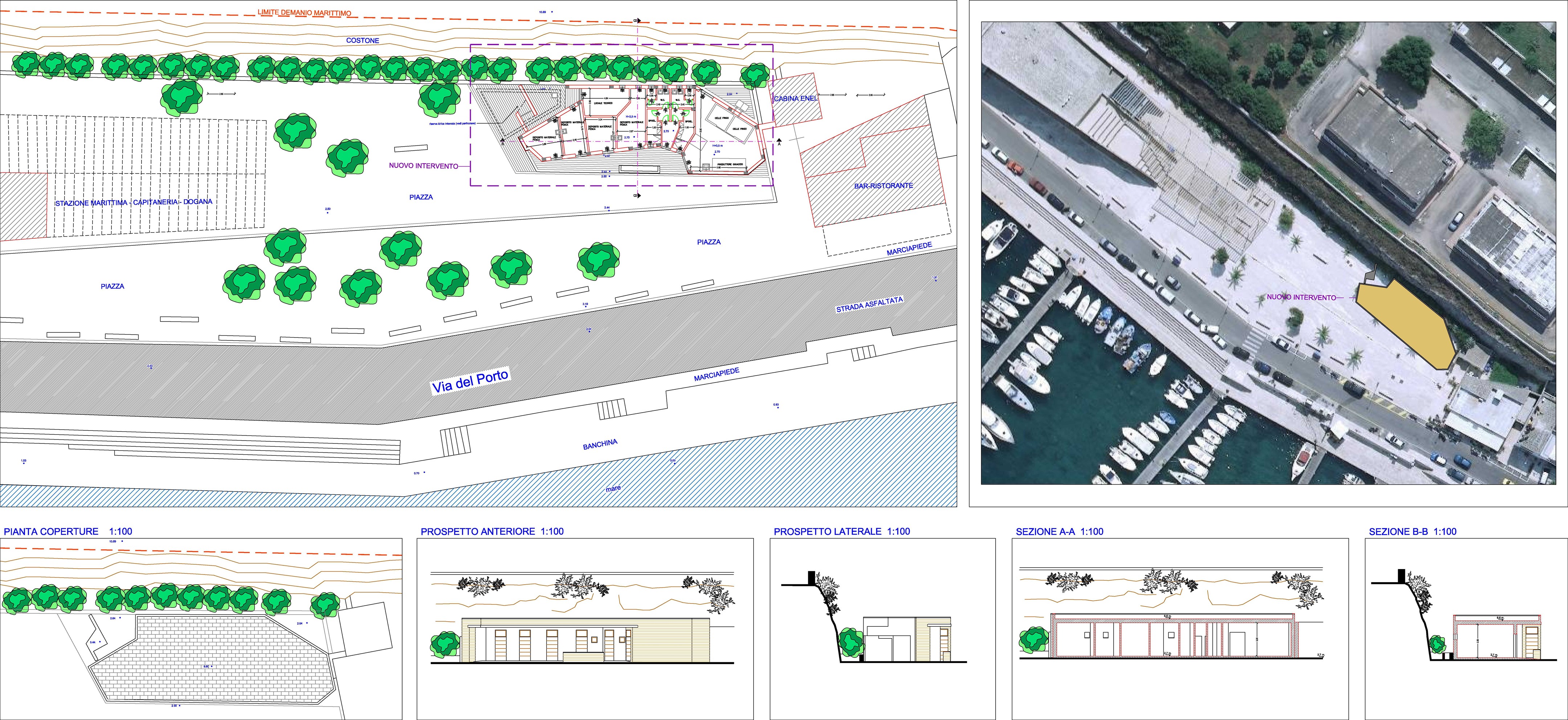Screen dimensions: 1568x720
Task: Select the building drawing in Prospetto Laterale
Action: click(x=907, y=639)
